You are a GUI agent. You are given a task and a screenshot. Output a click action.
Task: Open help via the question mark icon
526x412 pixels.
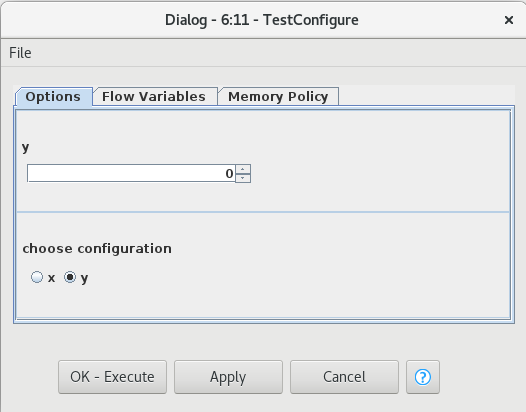click(x=423, y=377)
